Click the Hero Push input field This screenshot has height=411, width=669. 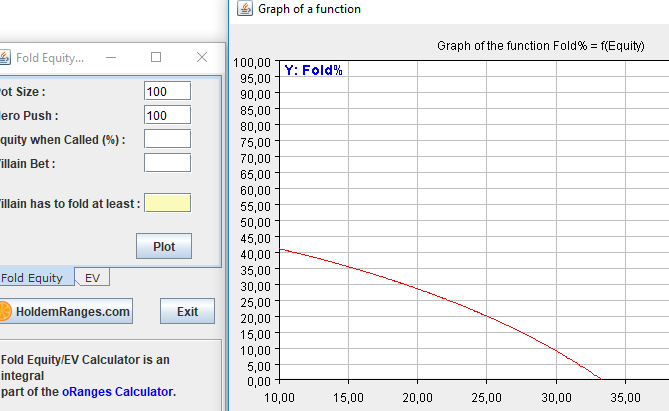[167, 115]
